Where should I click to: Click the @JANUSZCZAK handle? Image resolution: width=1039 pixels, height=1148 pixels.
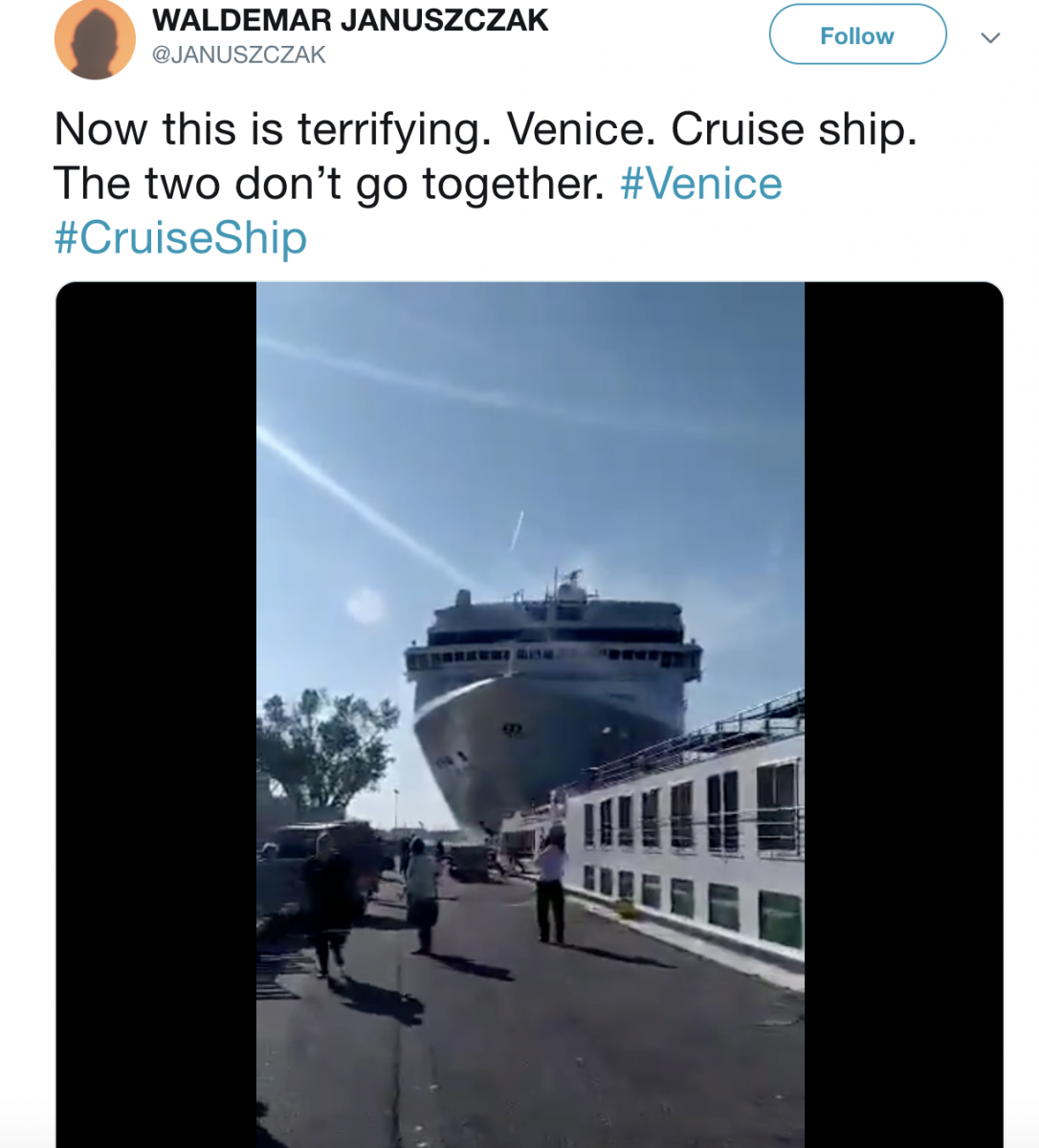tap(239, 55)
